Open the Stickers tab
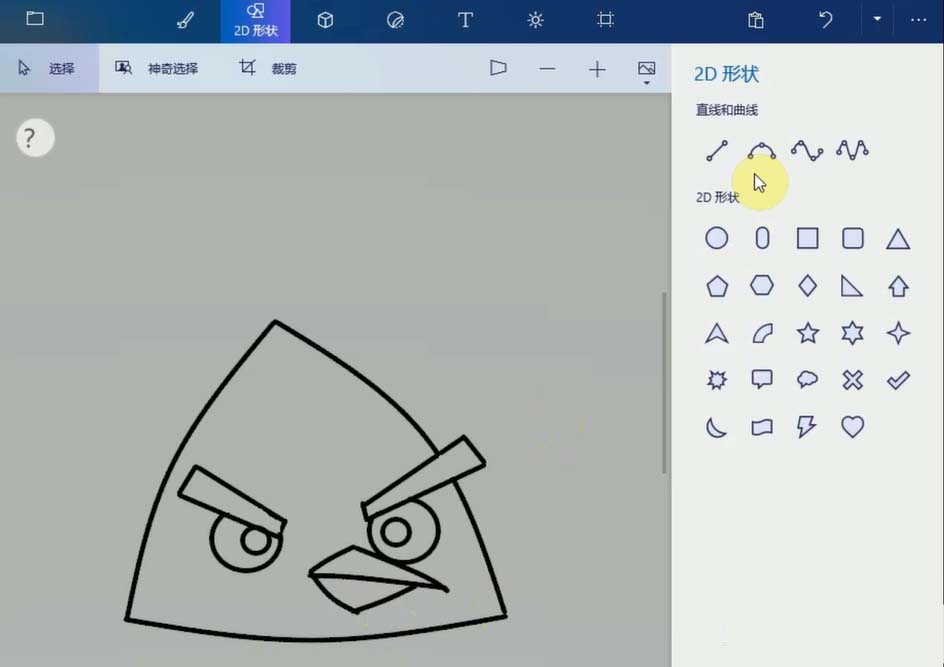The image size is (944, 667). tap(395, 20)
